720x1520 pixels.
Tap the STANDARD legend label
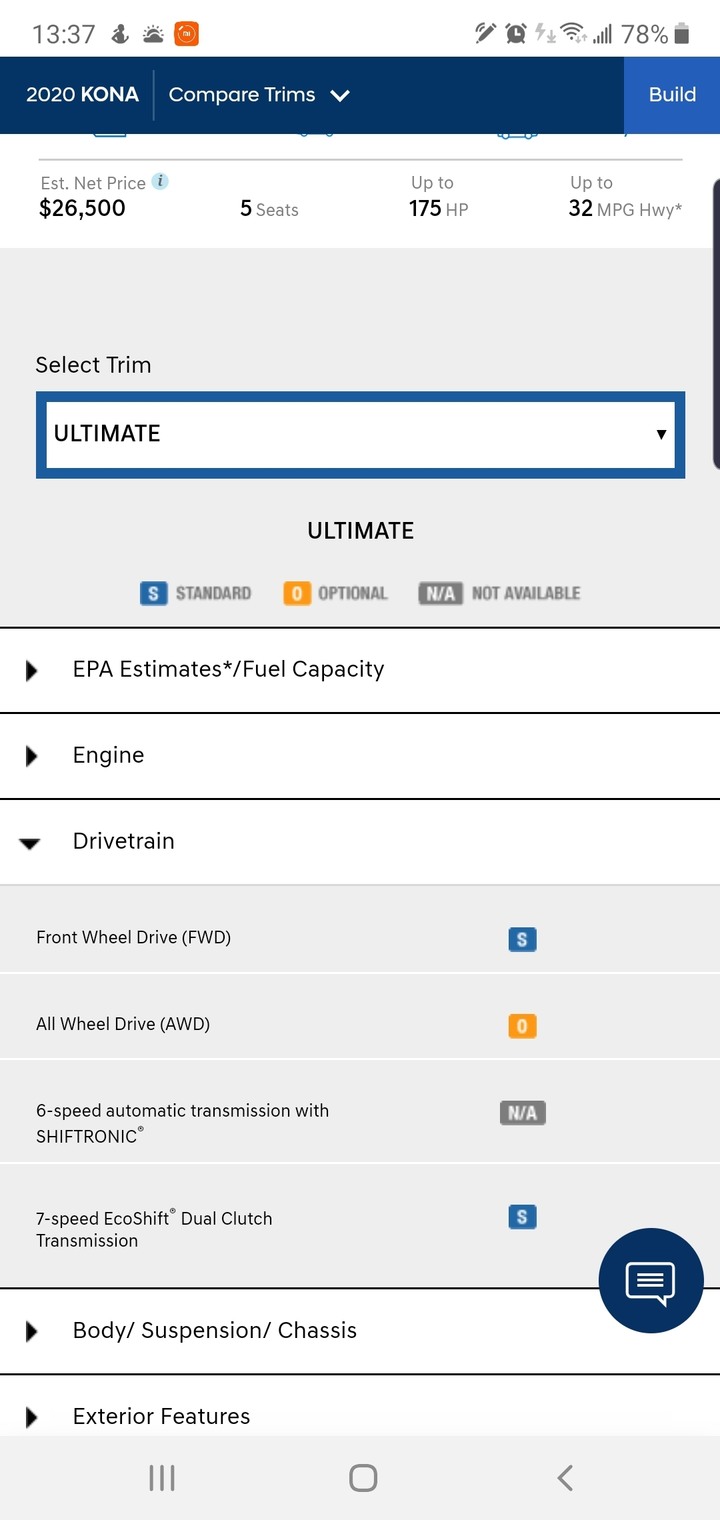(213, 593)
